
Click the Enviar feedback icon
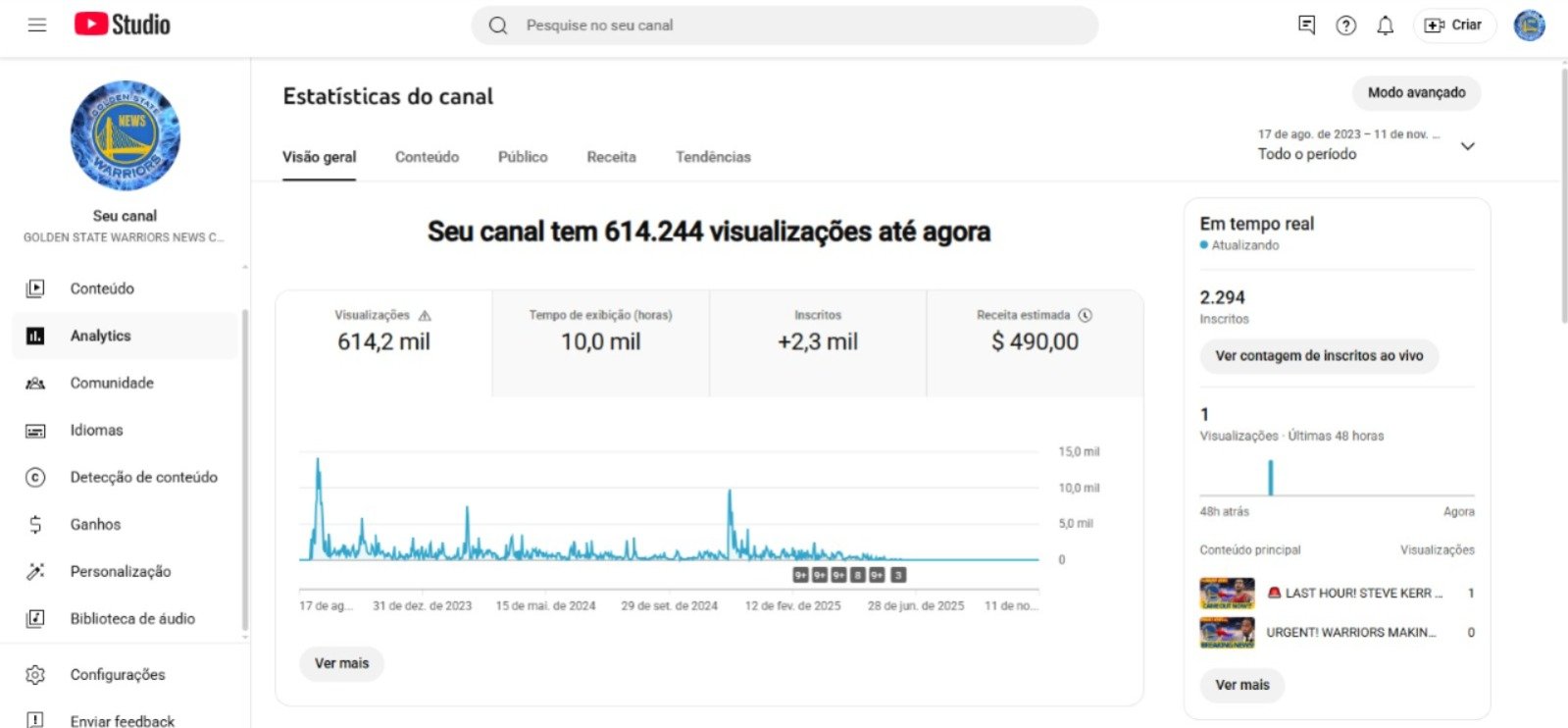click(x=35, y=721)
